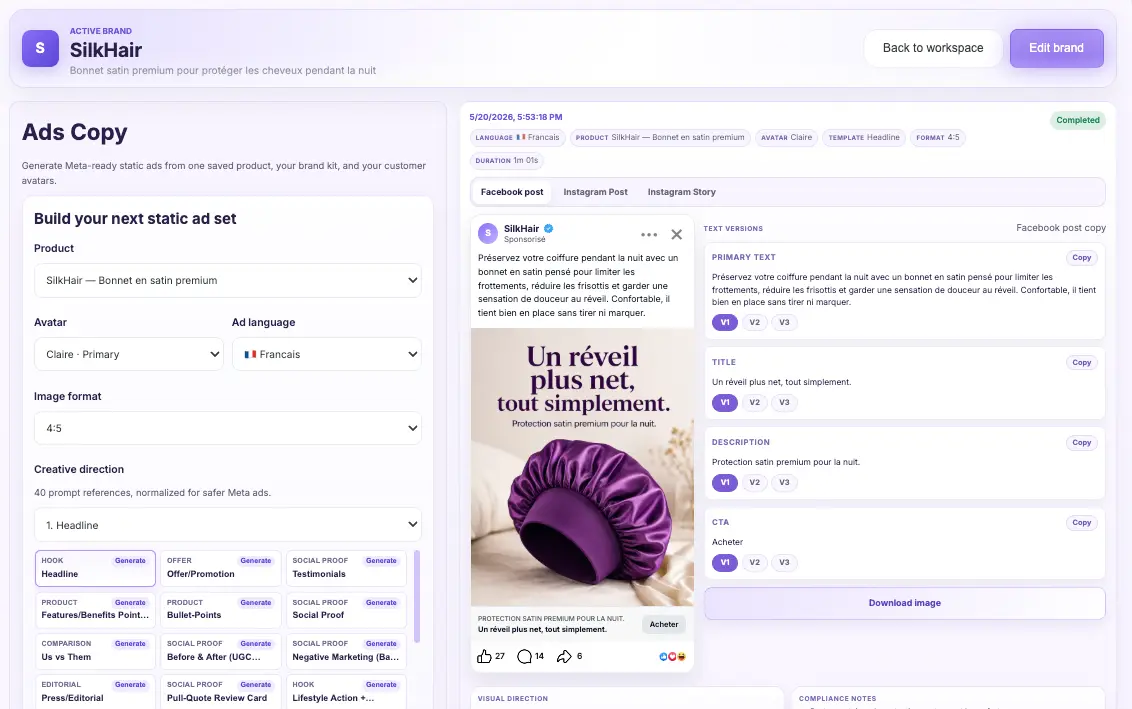Screen dimensions: 1132x709
Task: Open the Ad language dropdown
Action: click(x=326, y=354)
